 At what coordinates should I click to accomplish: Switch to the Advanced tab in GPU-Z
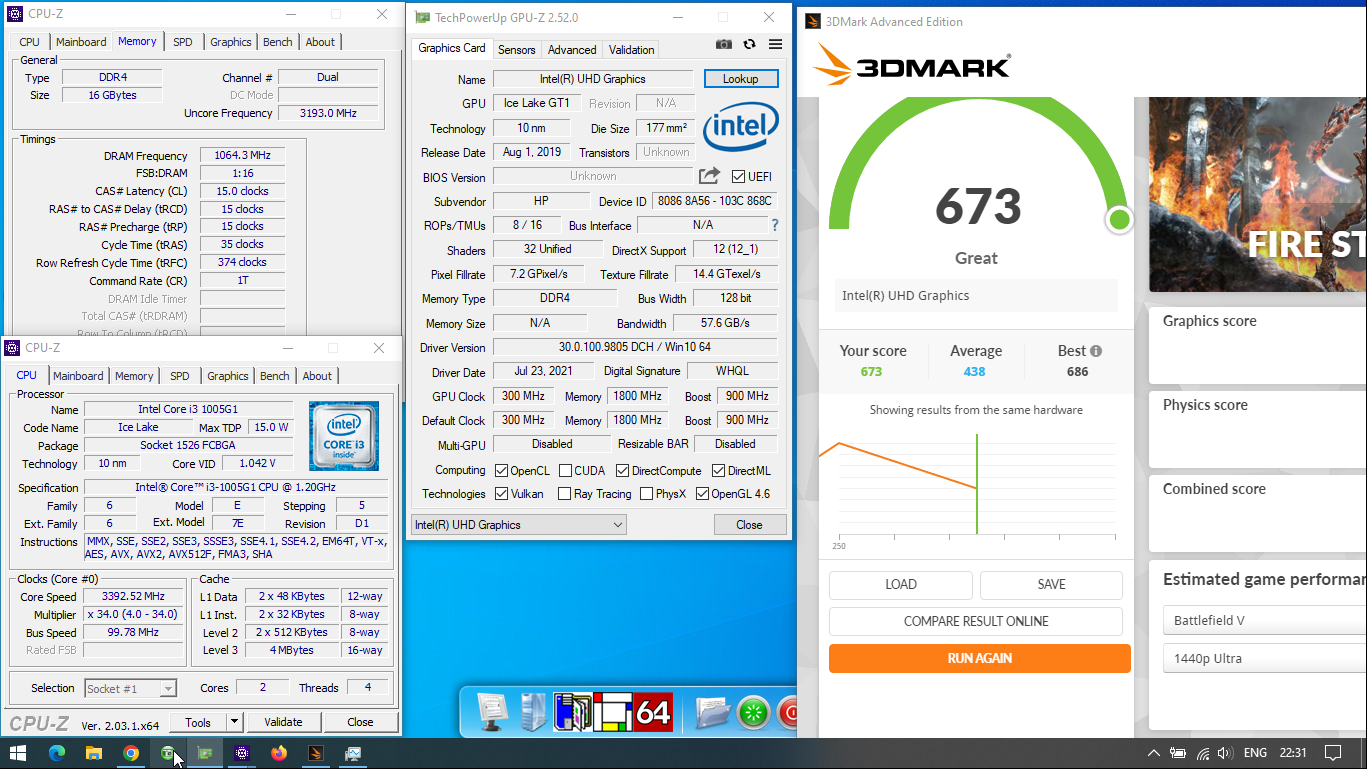click(572, 49)
